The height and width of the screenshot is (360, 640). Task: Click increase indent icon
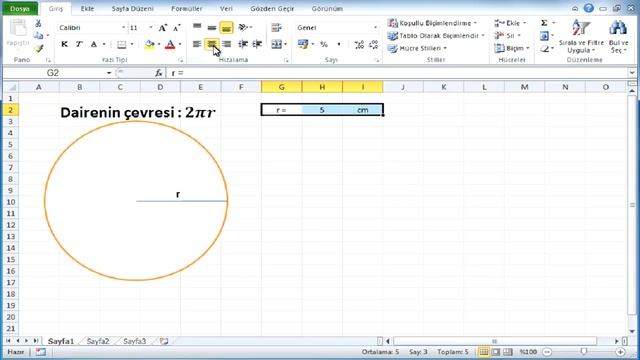point(257,44)
